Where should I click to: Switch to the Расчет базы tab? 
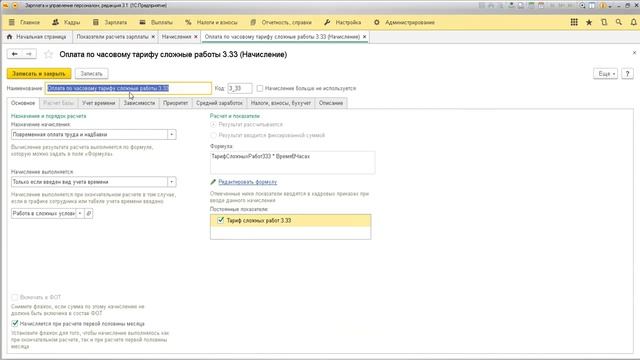pos(59,103)
